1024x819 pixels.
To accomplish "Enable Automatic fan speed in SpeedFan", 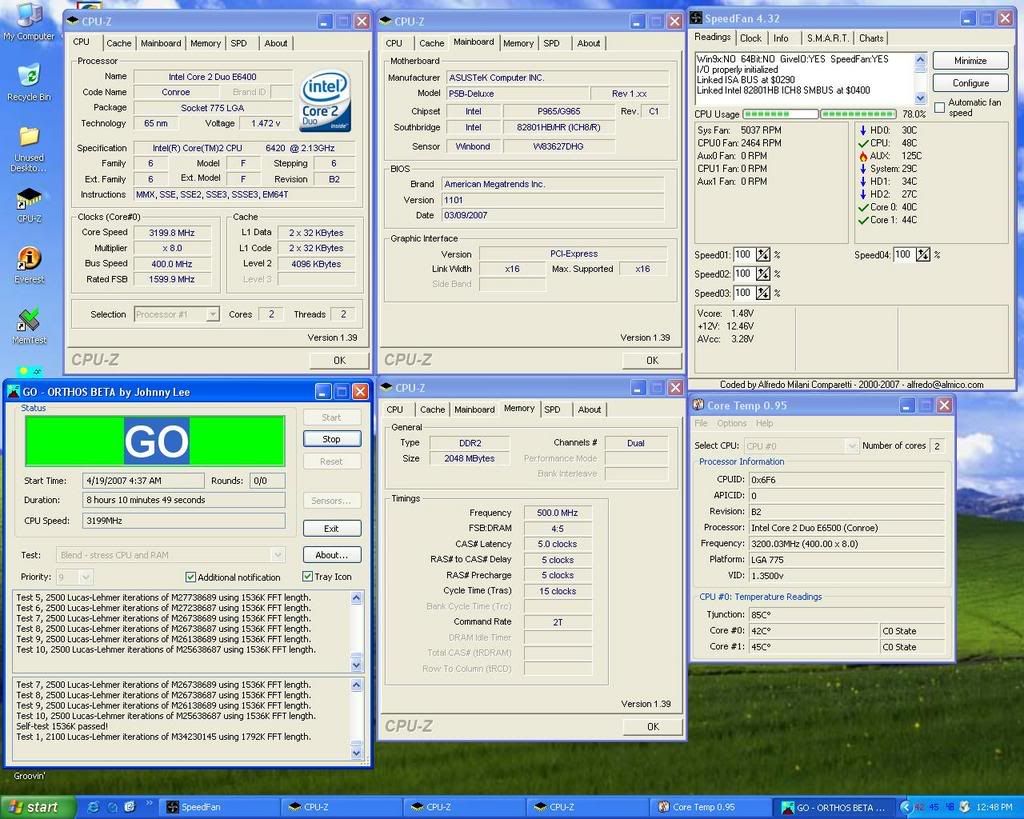I will pyautogui.click(x=939, y=107).
